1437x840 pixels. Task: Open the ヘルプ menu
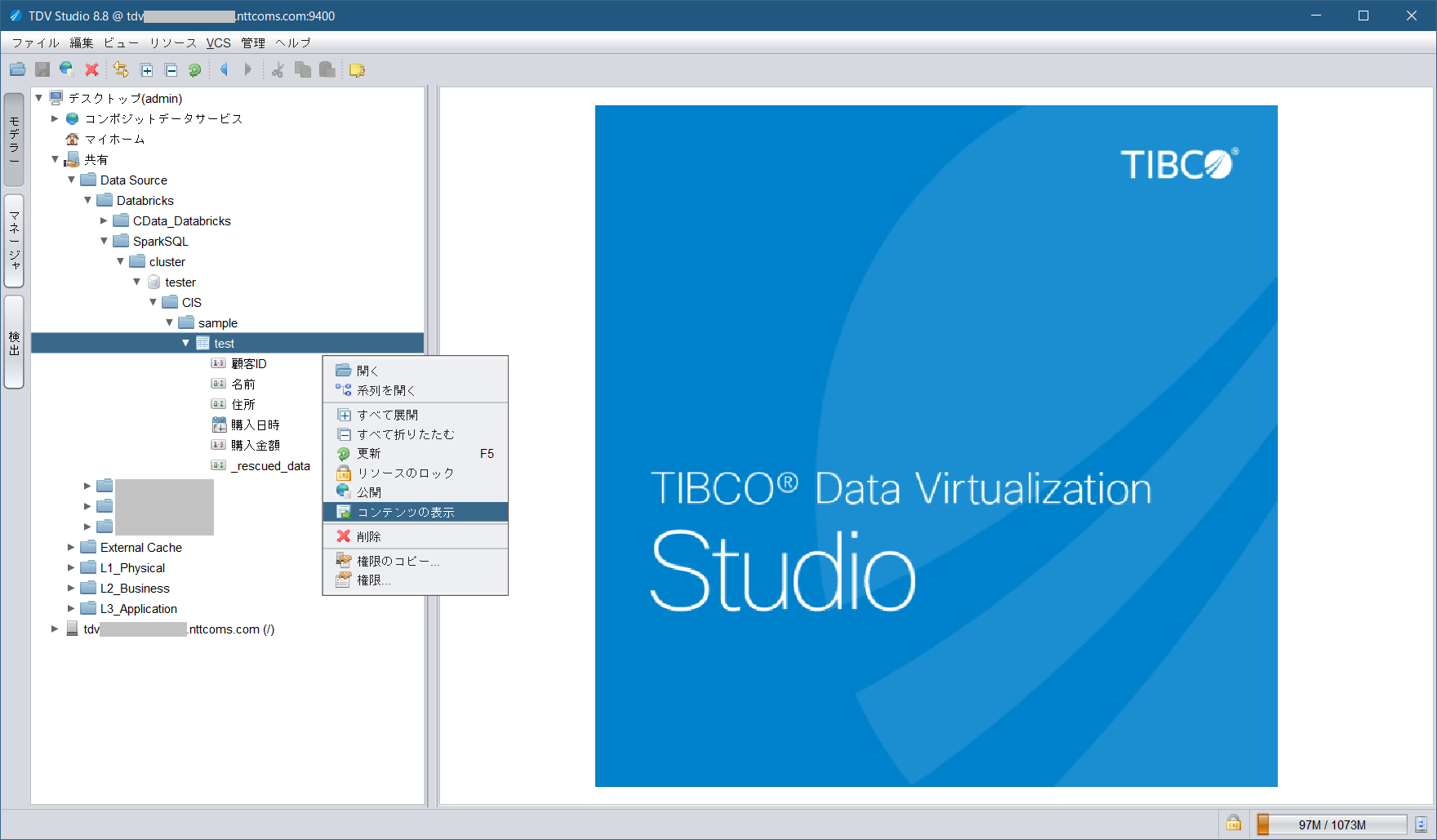pos(293,43)
